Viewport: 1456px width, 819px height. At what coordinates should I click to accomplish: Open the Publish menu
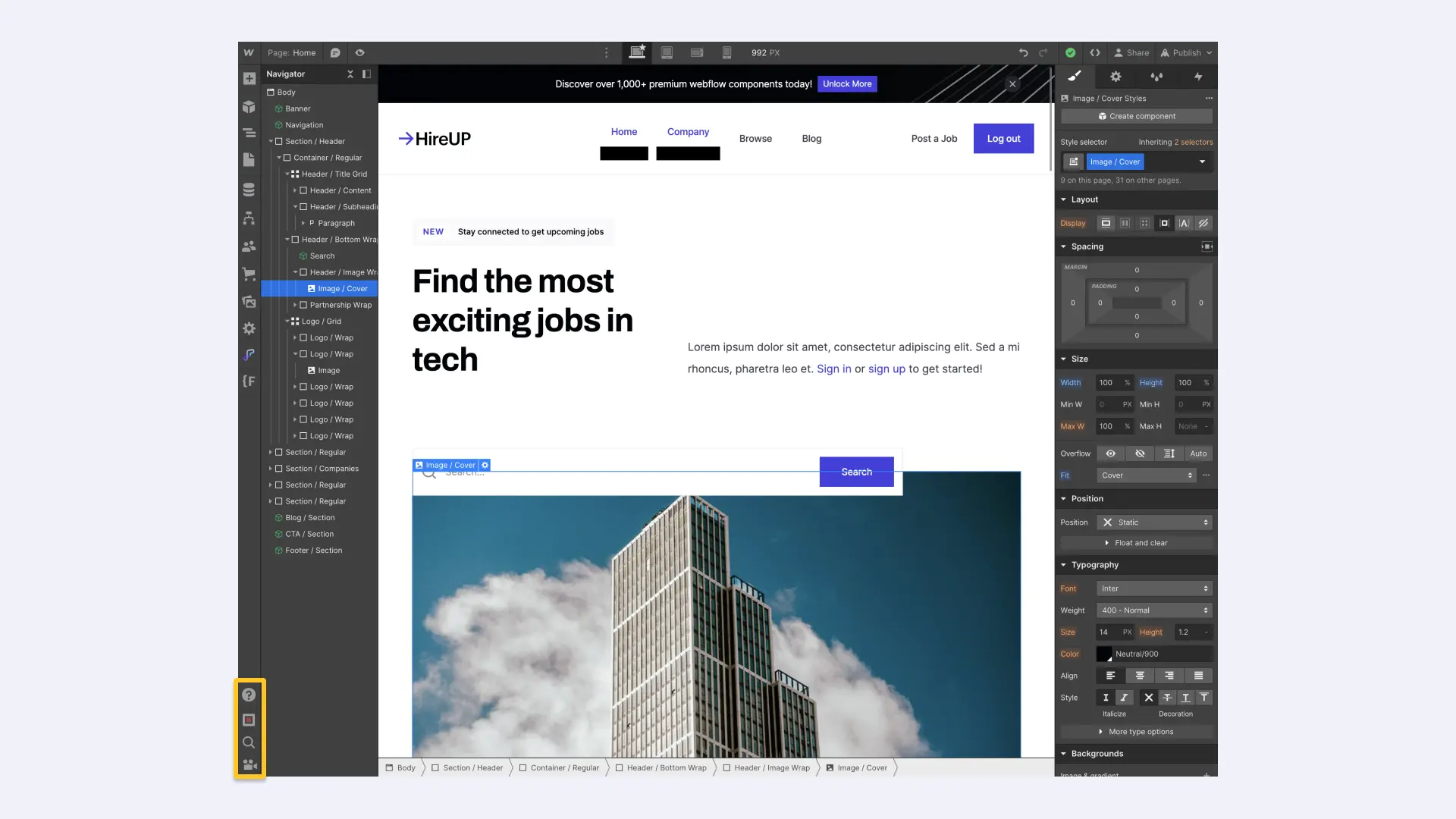click(1187, 53)
